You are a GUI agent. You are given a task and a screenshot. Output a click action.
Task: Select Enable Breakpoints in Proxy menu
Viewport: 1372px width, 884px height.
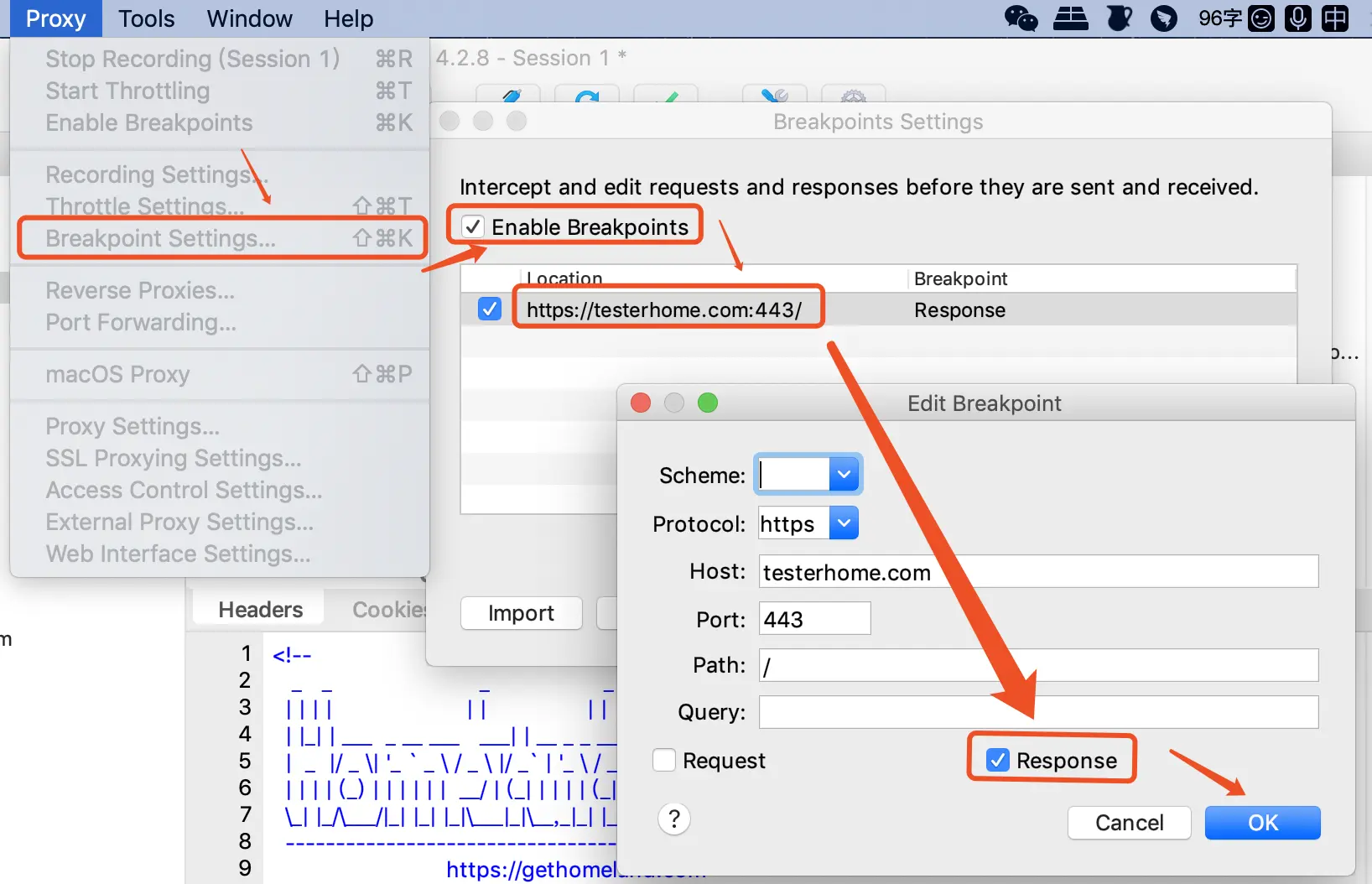[220, 122]
